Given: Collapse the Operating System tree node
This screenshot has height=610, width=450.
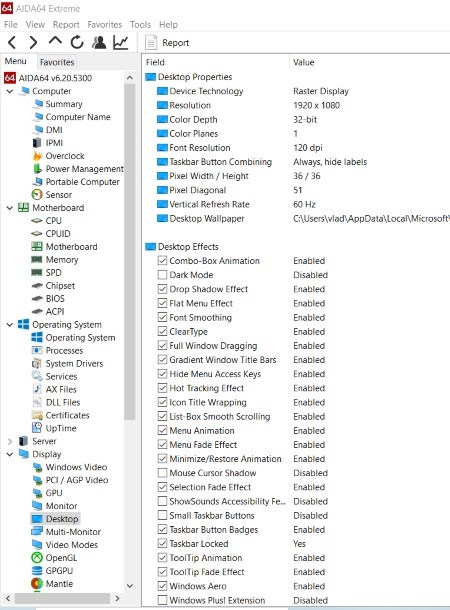Looking at the screenshot, I should pos(10,324).
